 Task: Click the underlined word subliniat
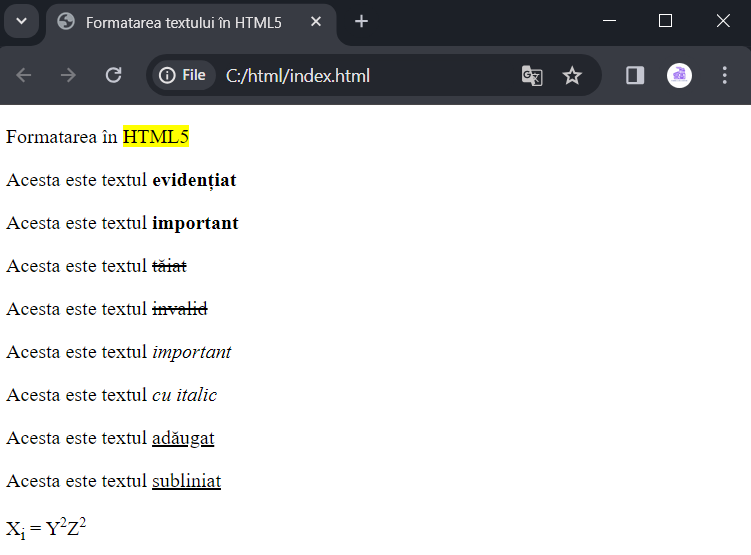pyautogui.click(x=186, y=481)
